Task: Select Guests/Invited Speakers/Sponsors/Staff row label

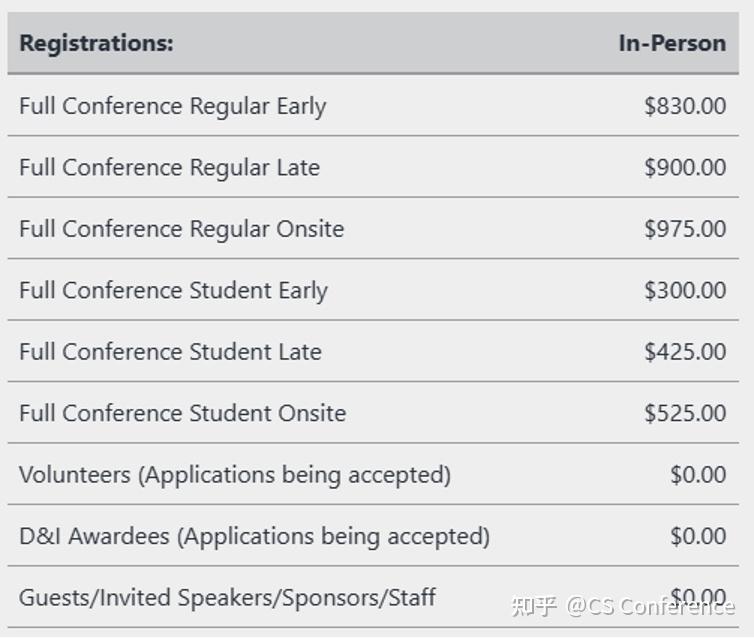Action: coord(227,598)
